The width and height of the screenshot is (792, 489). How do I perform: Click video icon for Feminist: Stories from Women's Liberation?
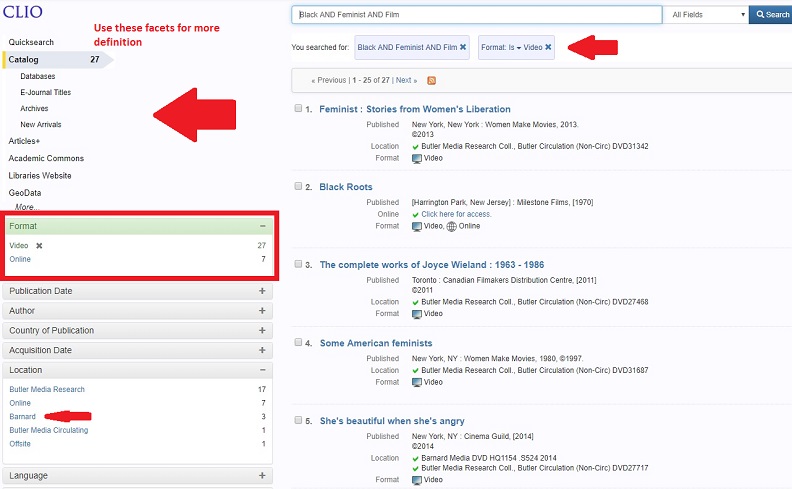tap(417, 158)
